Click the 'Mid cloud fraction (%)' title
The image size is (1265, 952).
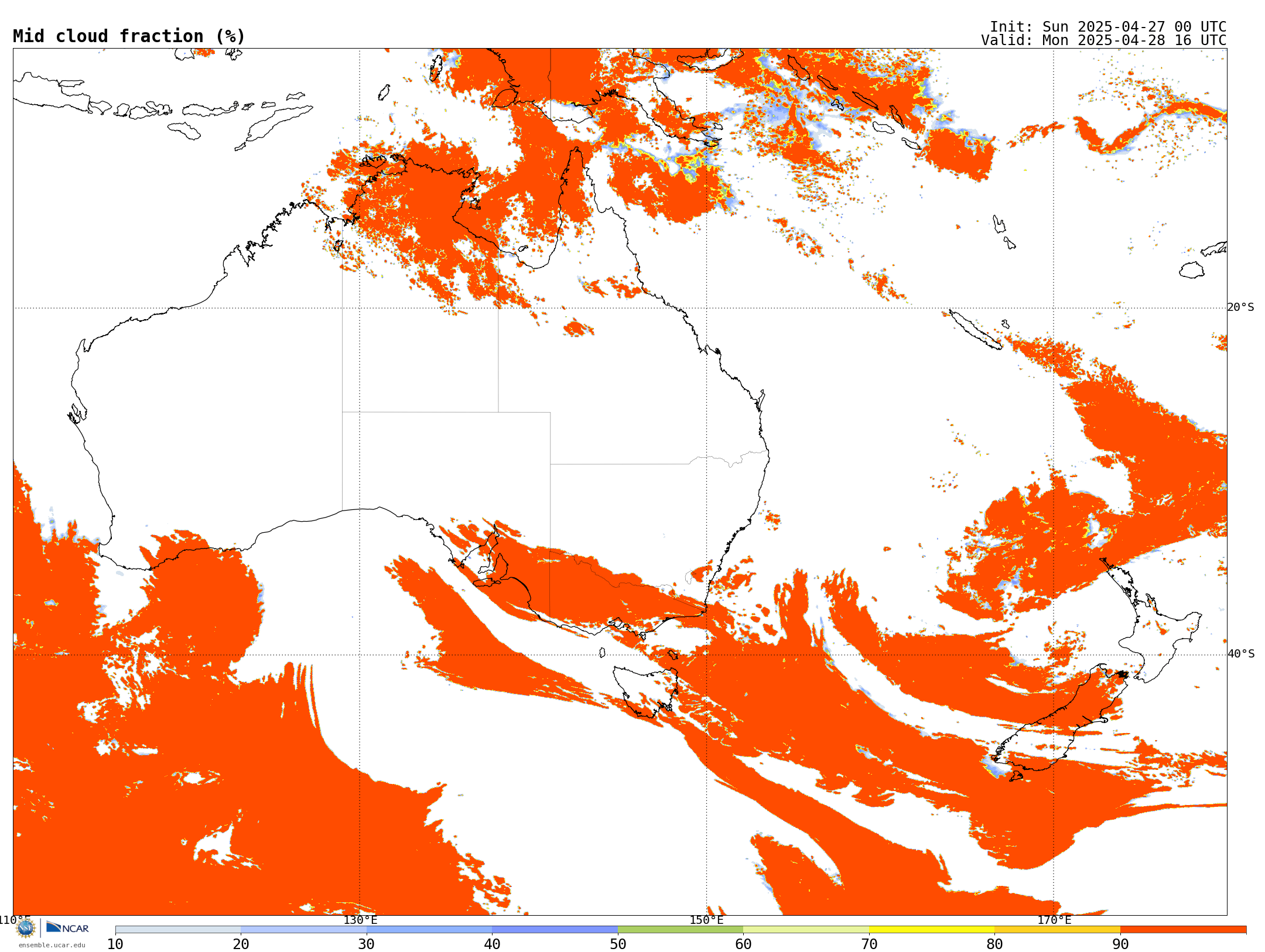[x=129, y=36]
